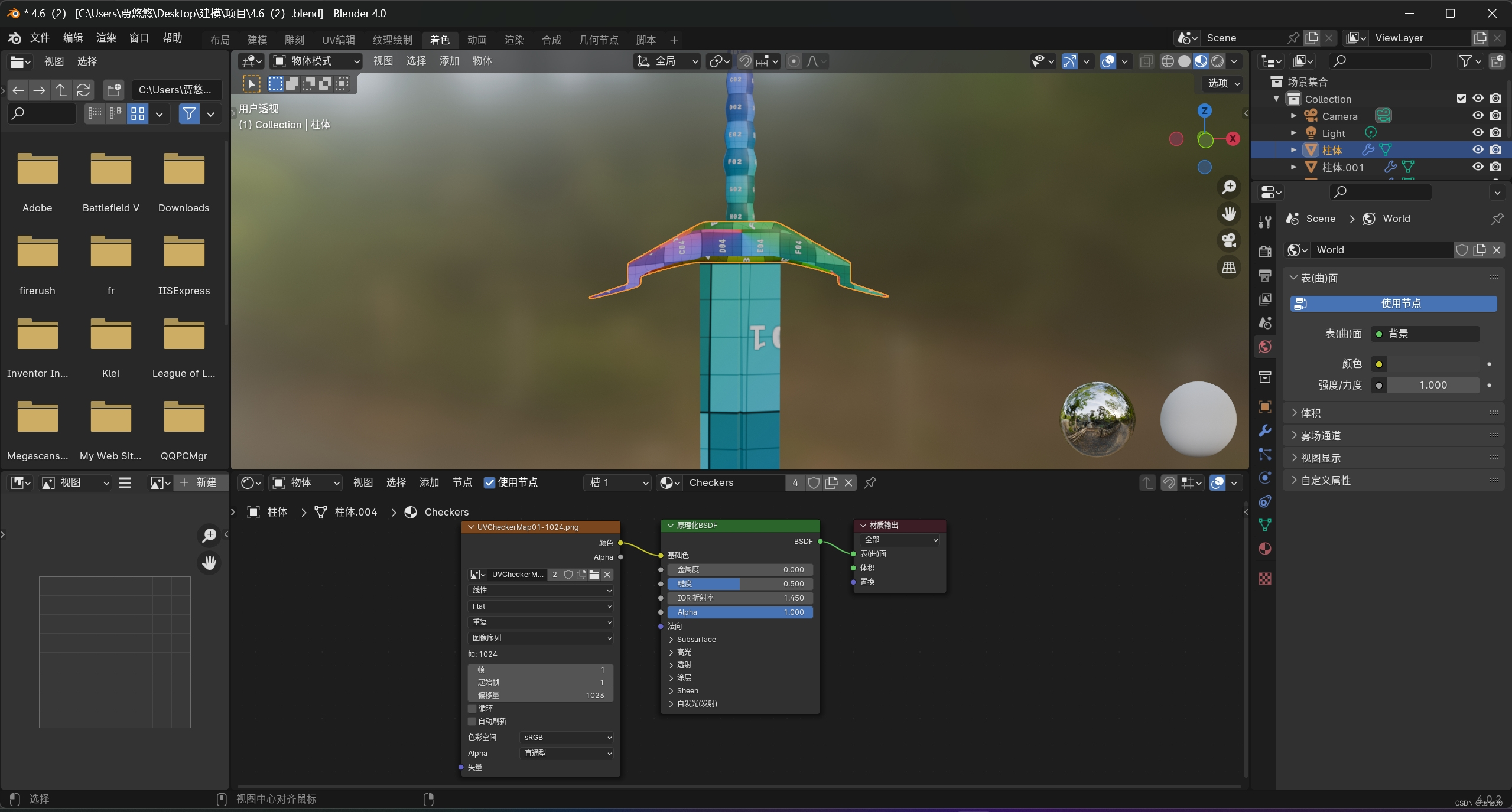This screenshot has height=812, width=1512.
Task: Open the sRGB color space dropdown
Action: [x=567, y=737]
